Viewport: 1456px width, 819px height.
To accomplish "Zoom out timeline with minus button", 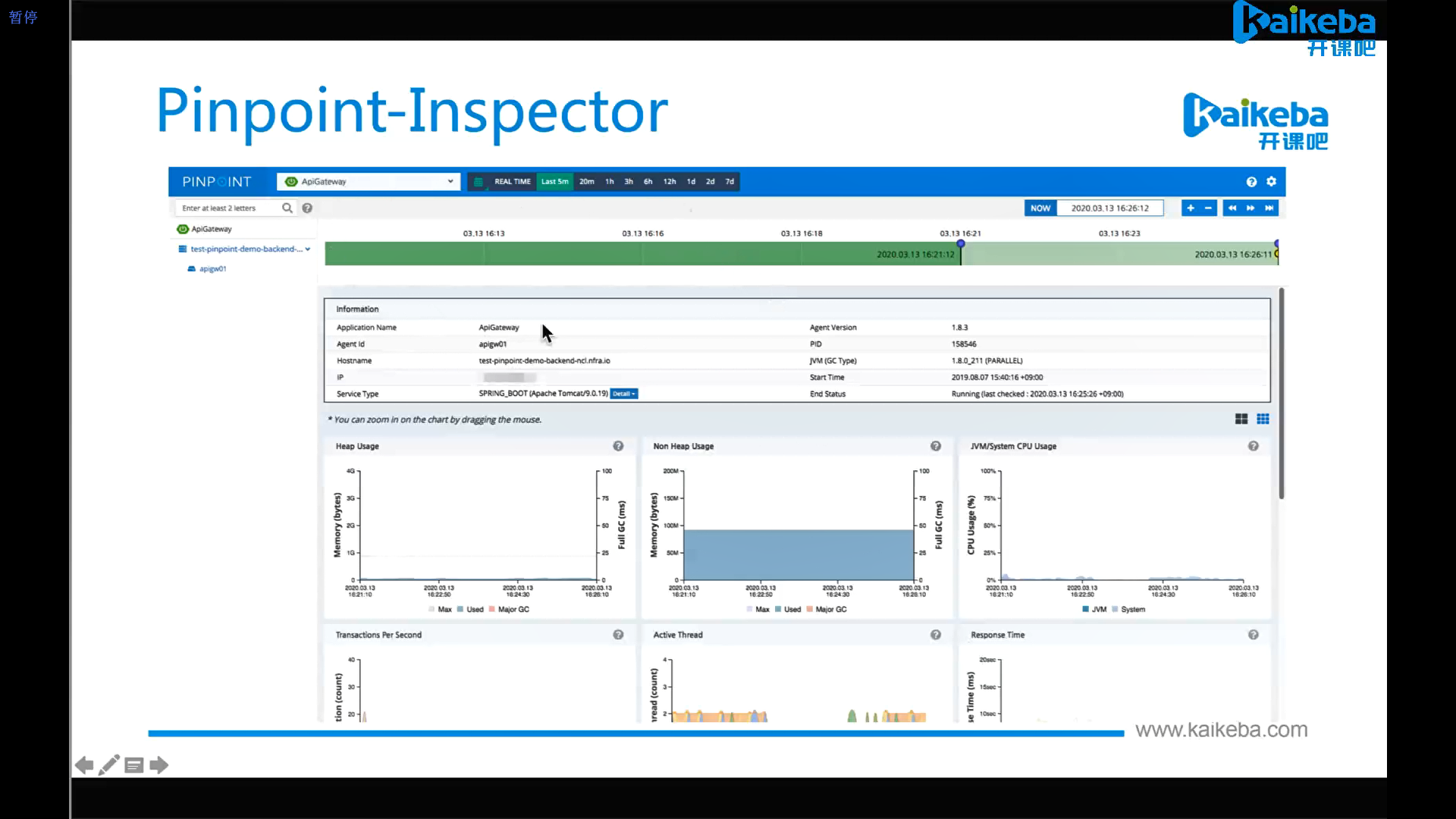I will click(x=1208, y=208).
